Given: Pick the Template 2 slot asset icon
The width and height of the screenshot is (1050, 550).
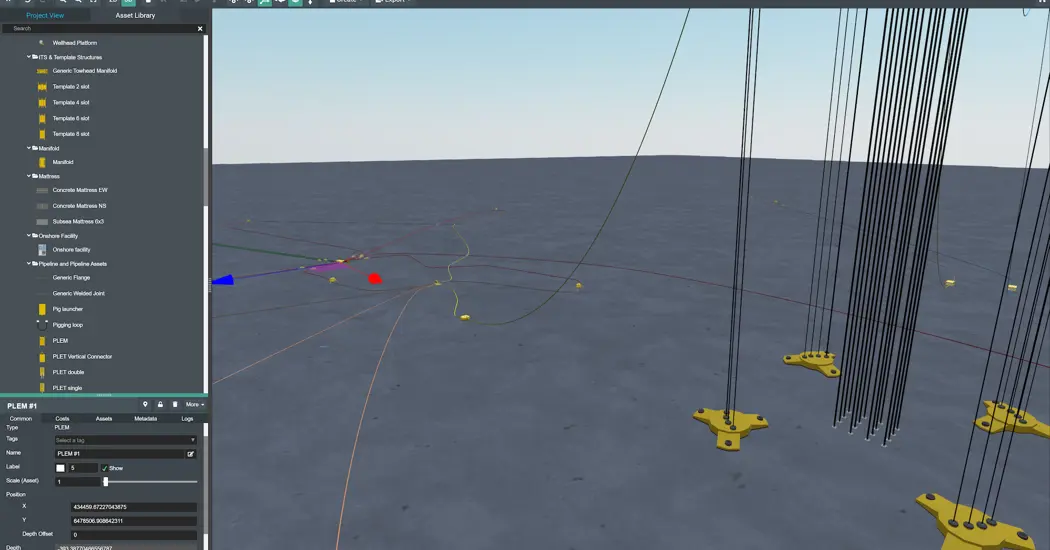Looking at the screenshot, I should (42, 87).
